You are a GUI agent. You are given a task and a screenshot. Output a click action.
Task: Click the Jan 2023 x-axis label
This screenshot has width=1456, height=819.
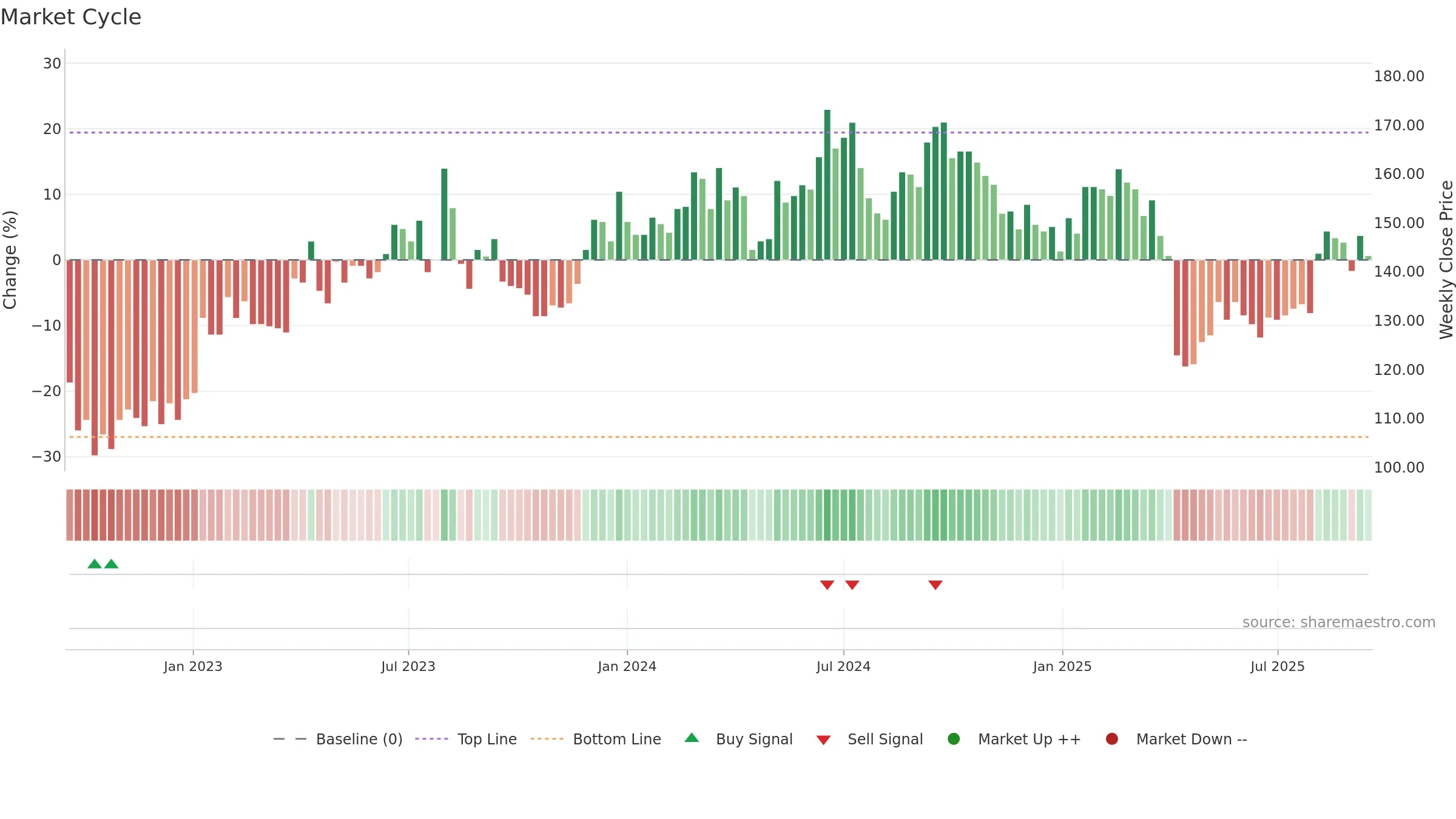coord(193,666)
